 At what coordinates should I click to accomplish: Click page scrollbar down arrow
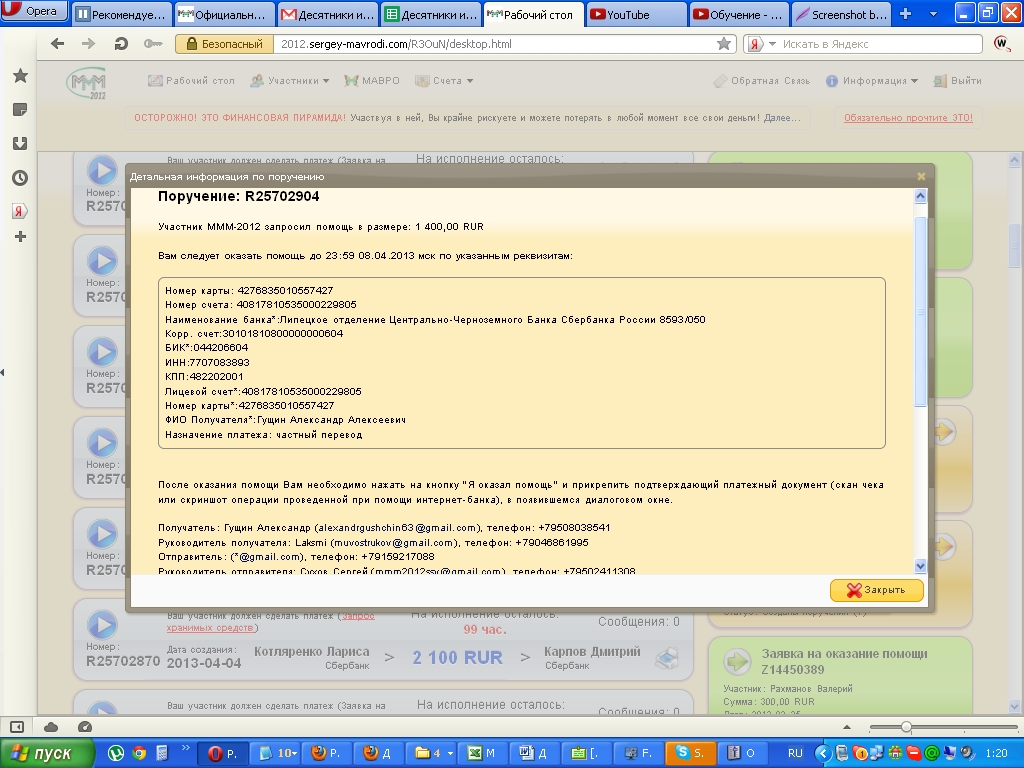pos(1014,707)
